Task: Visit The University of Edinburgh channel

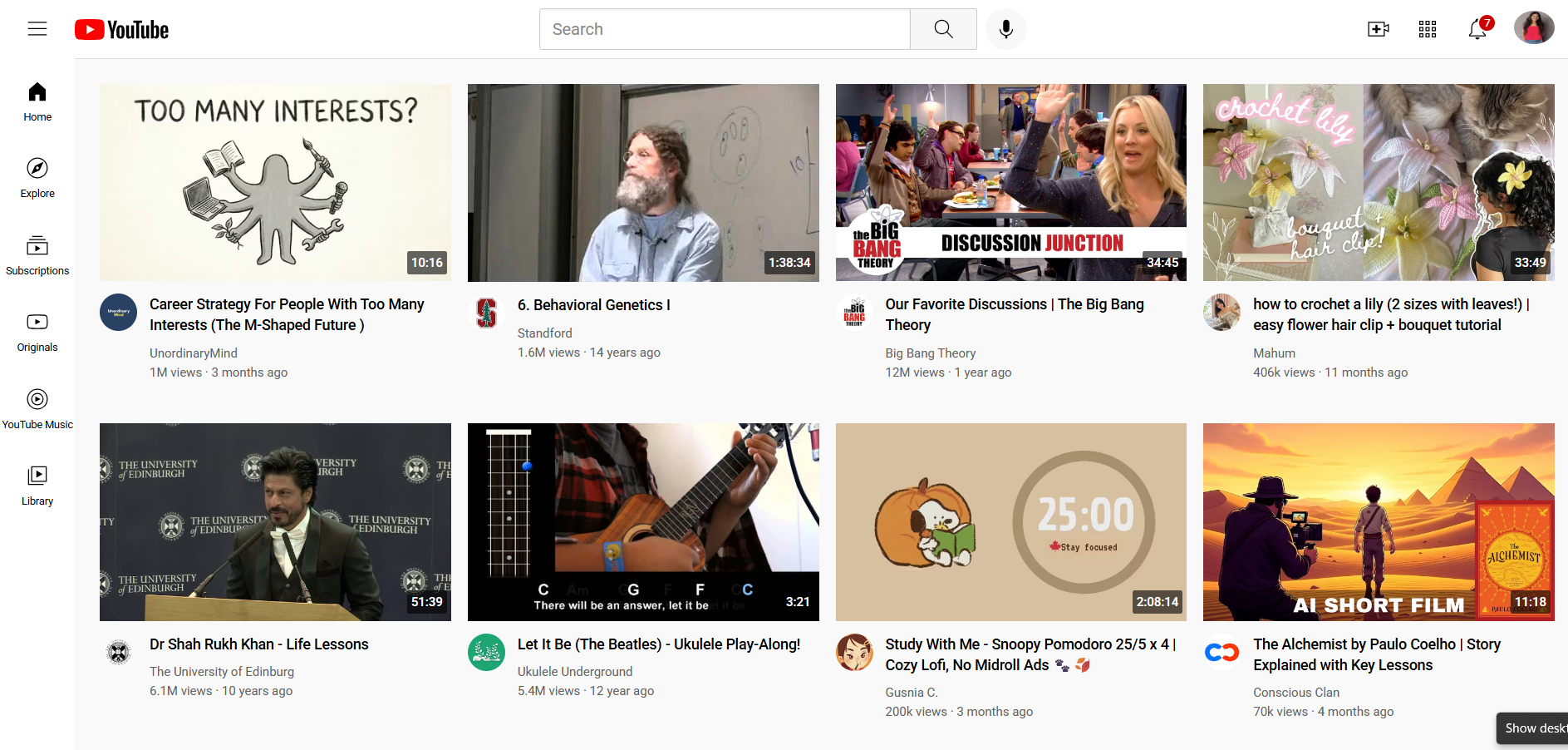Action: [222, 672]
